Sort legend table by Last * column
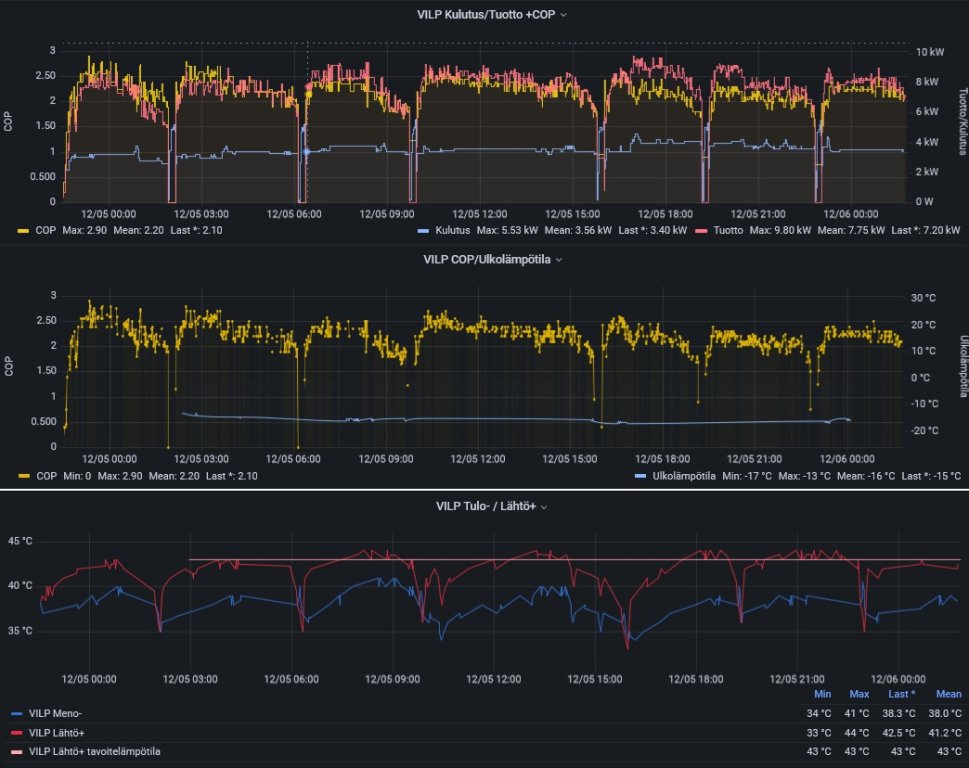The width and height of the screenshot is (969, 768). 900,694
